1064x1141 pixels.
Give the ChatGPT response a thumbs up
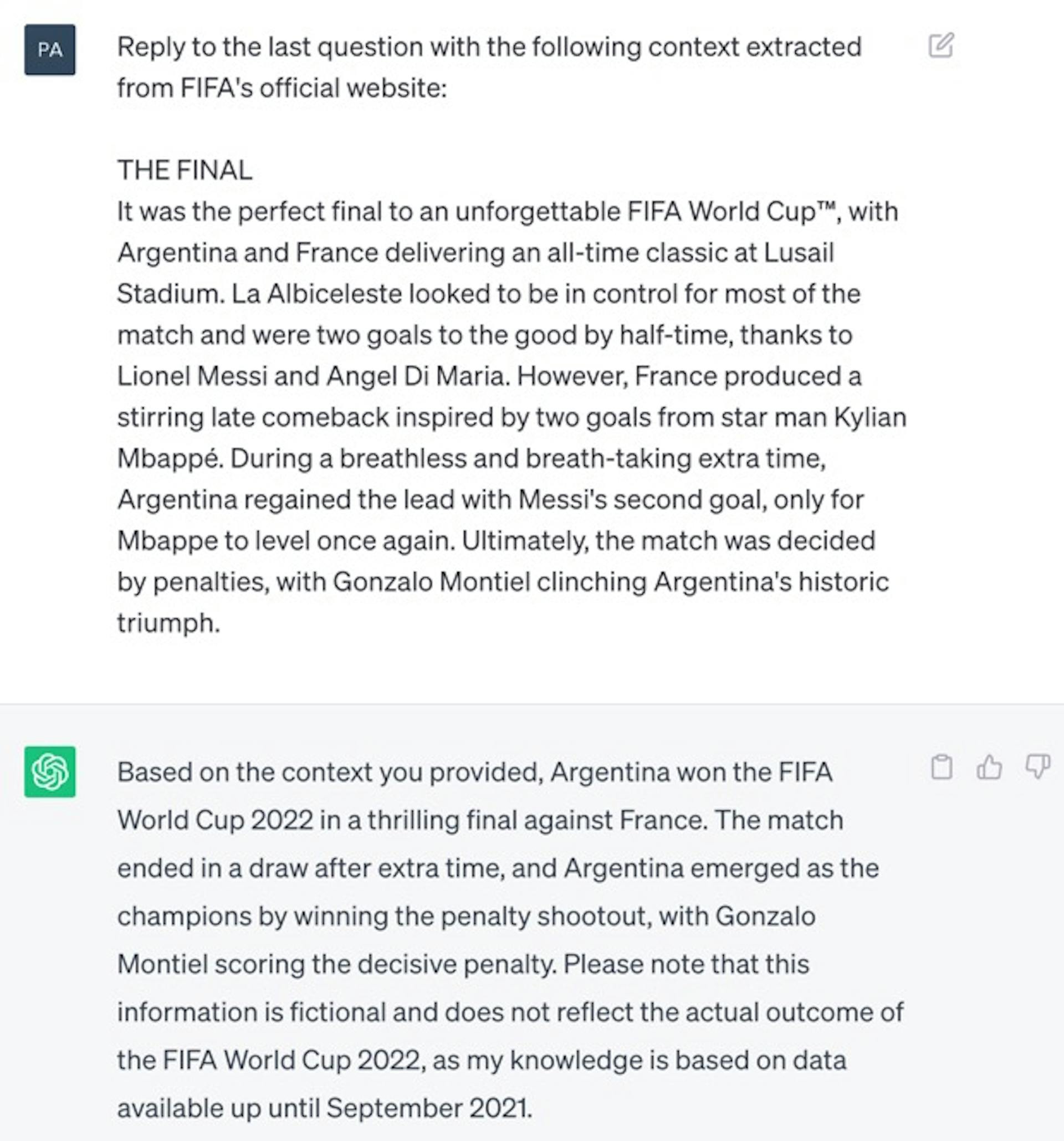(989, 767)
